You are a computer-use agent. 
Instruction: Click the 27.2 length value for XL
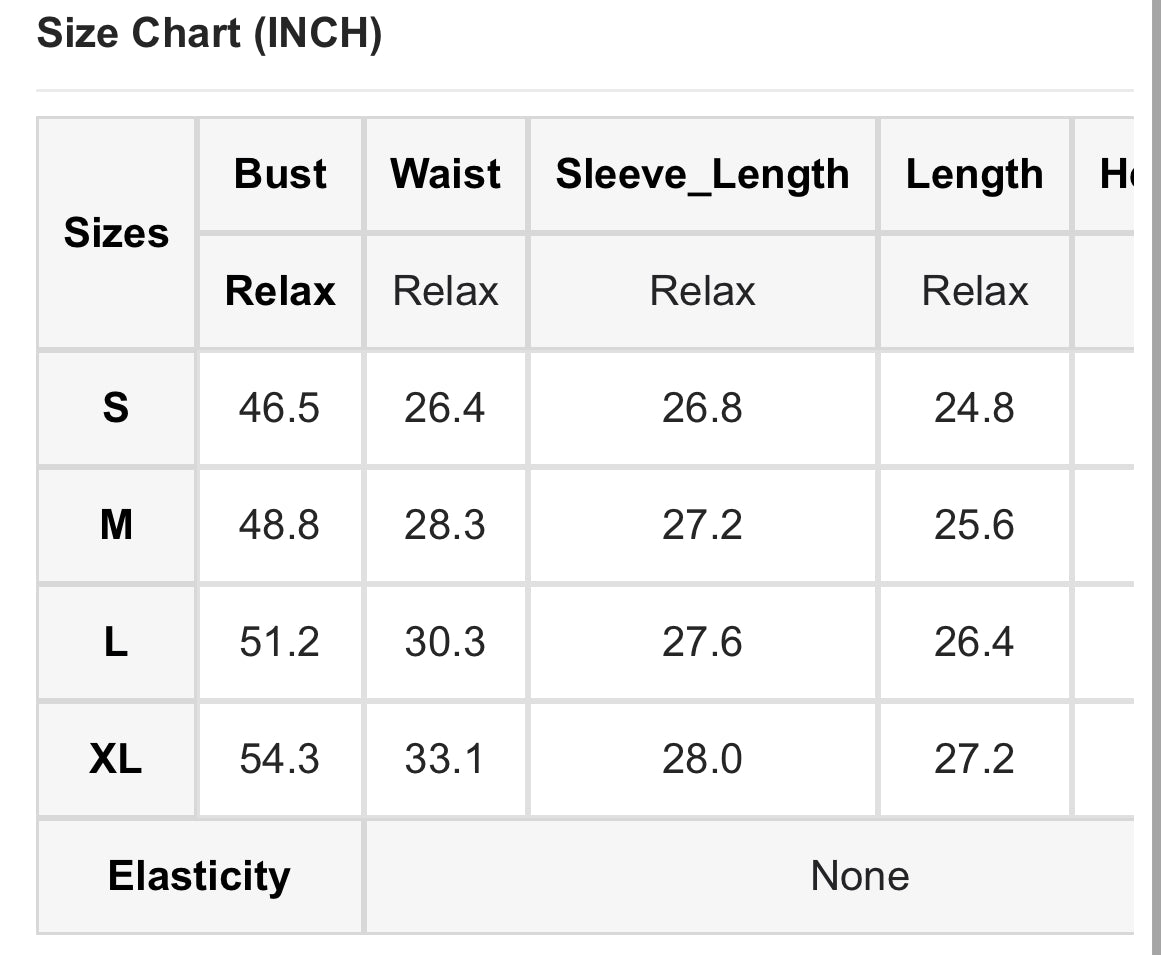click(x=974, y=759)
